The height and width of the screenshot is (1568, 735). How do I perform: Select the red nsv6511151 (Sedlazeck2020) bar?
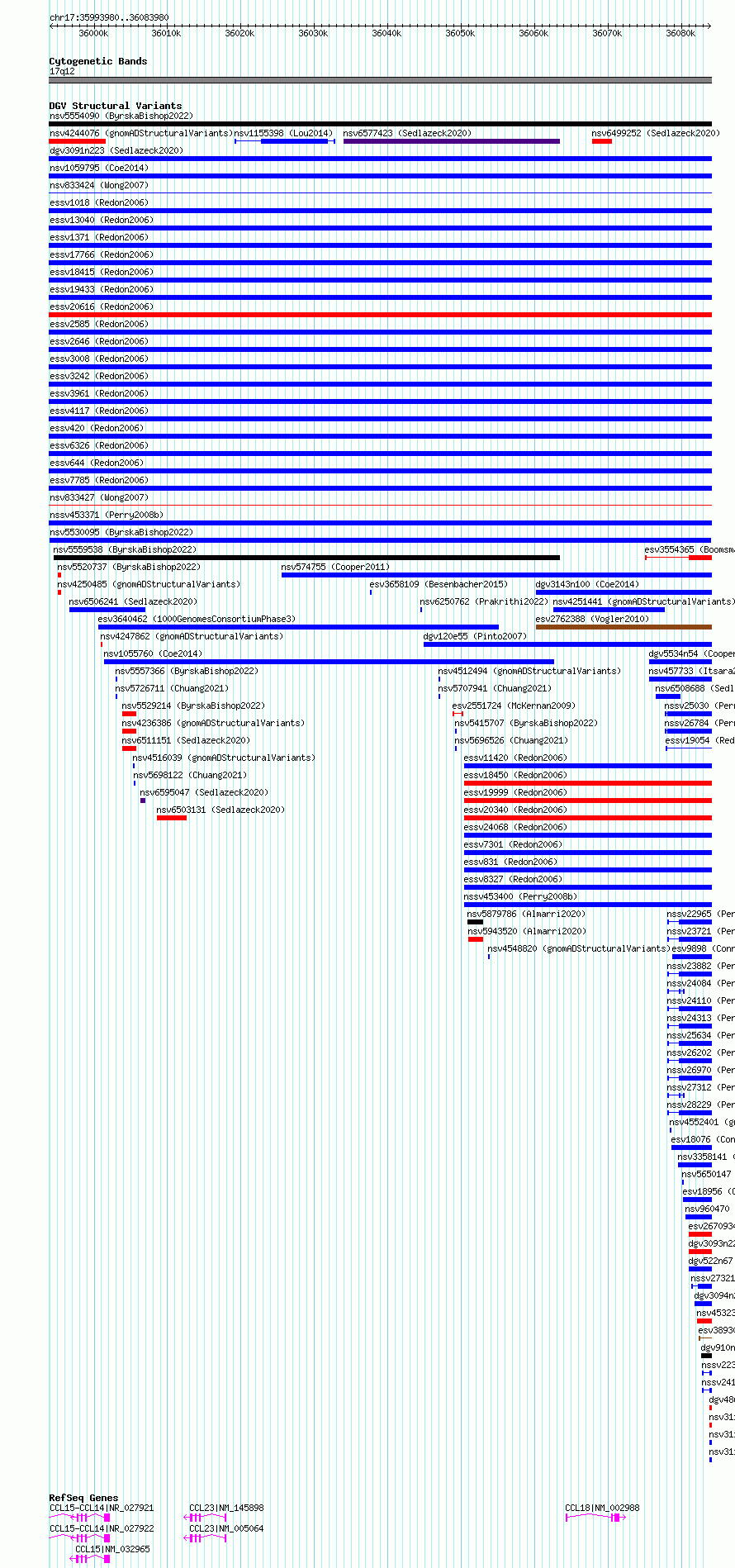(129, 748)
